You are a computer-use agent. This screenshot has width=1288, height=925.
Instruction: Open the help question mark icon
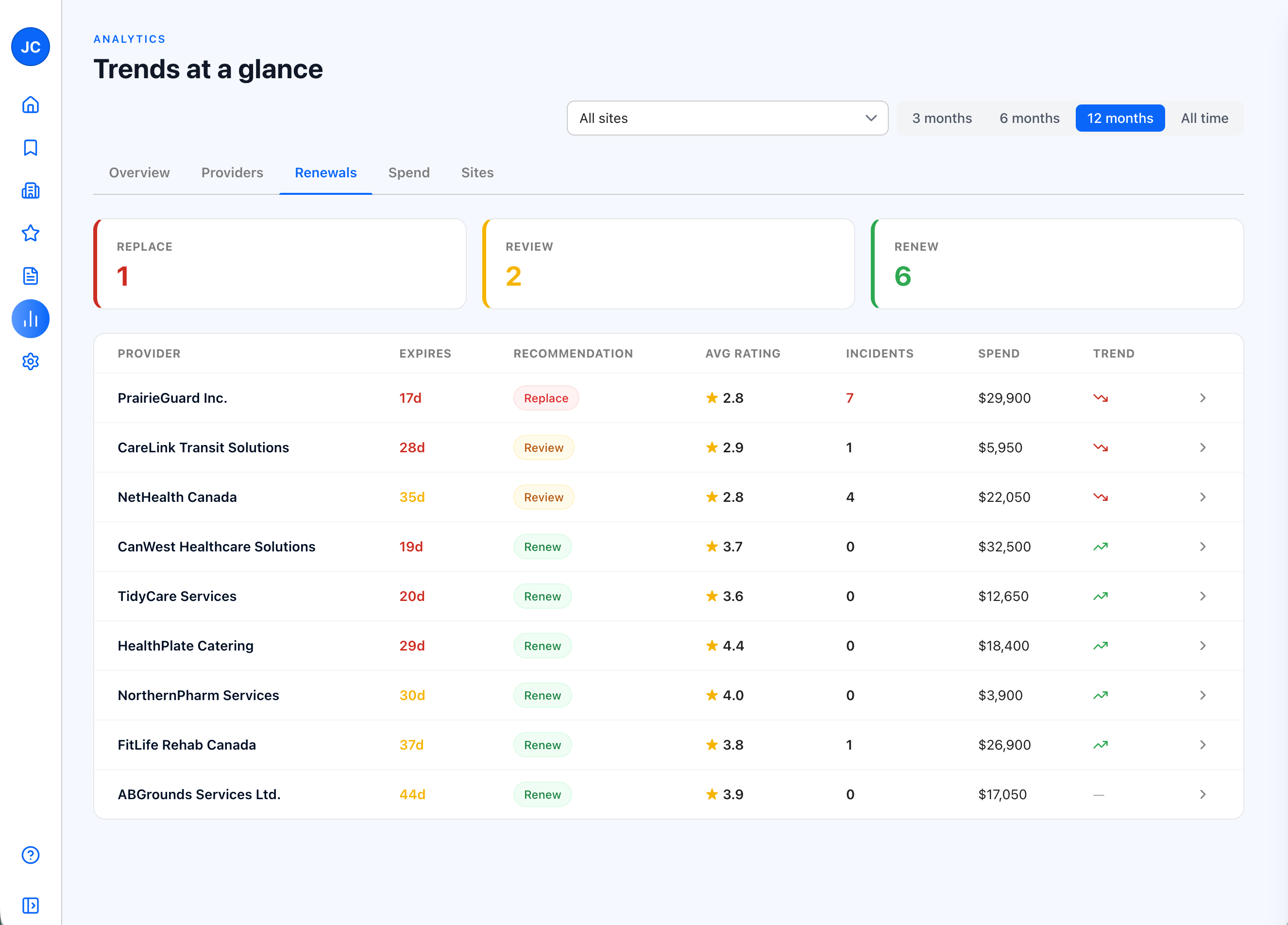point(31,855)
